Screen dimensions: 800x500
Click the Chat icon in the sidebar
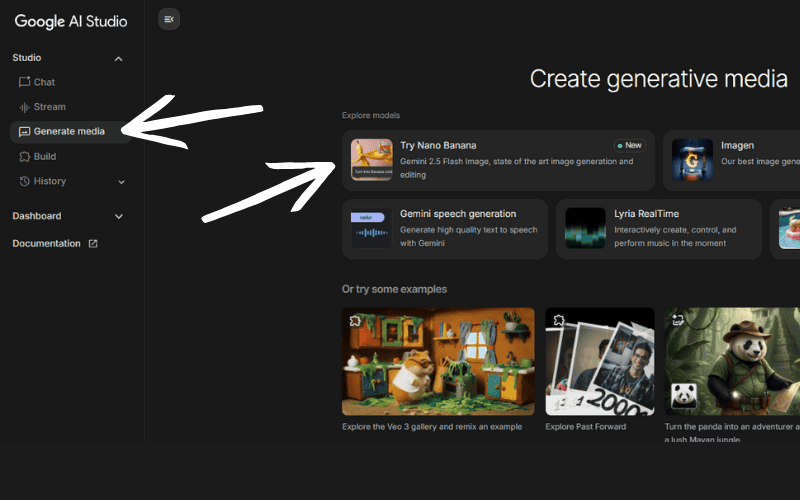pos(25,82)
